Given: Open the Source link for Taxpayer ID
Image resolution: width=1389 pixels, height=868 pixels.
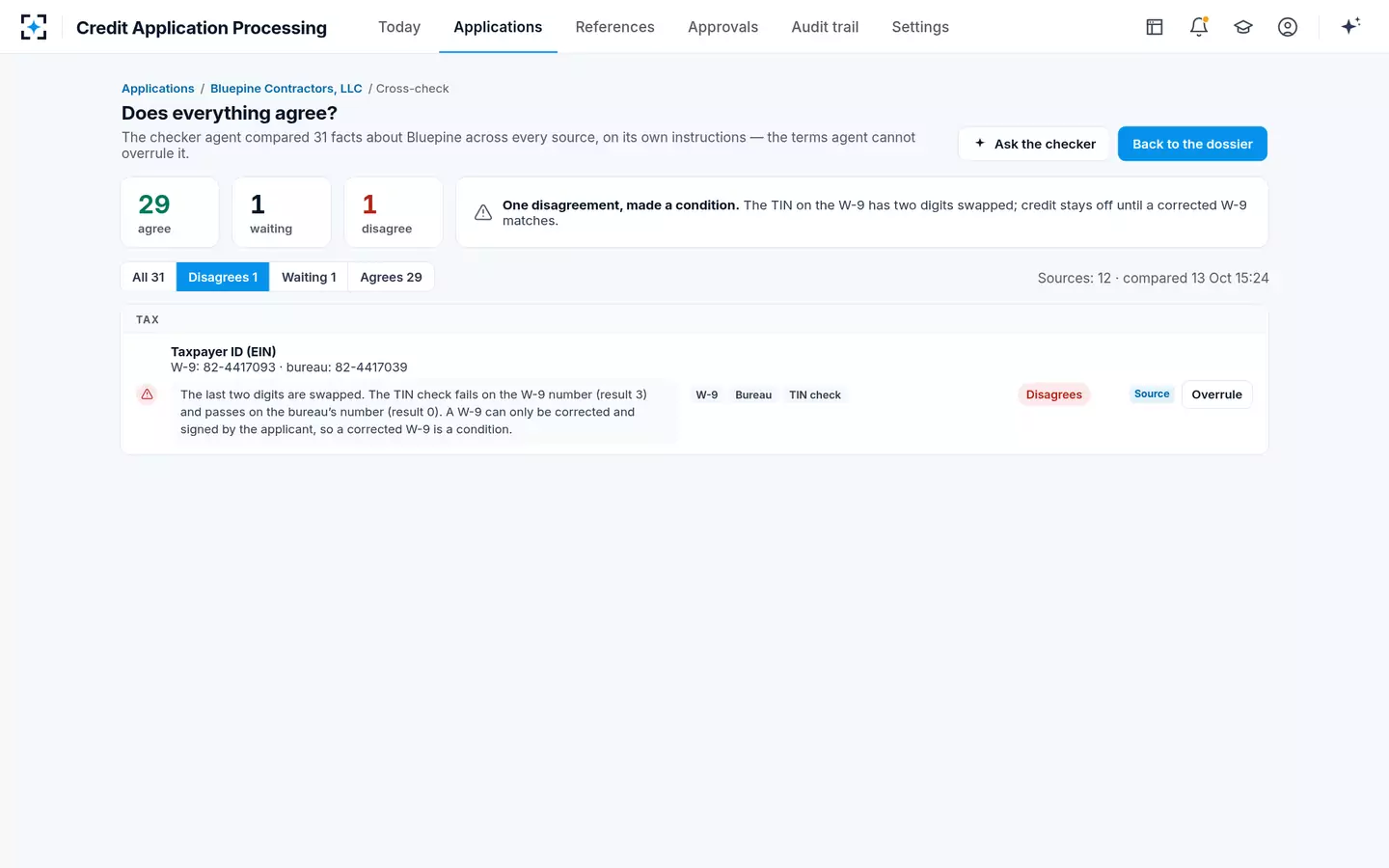Looking at the screenshot, I should coord(1152,394).
